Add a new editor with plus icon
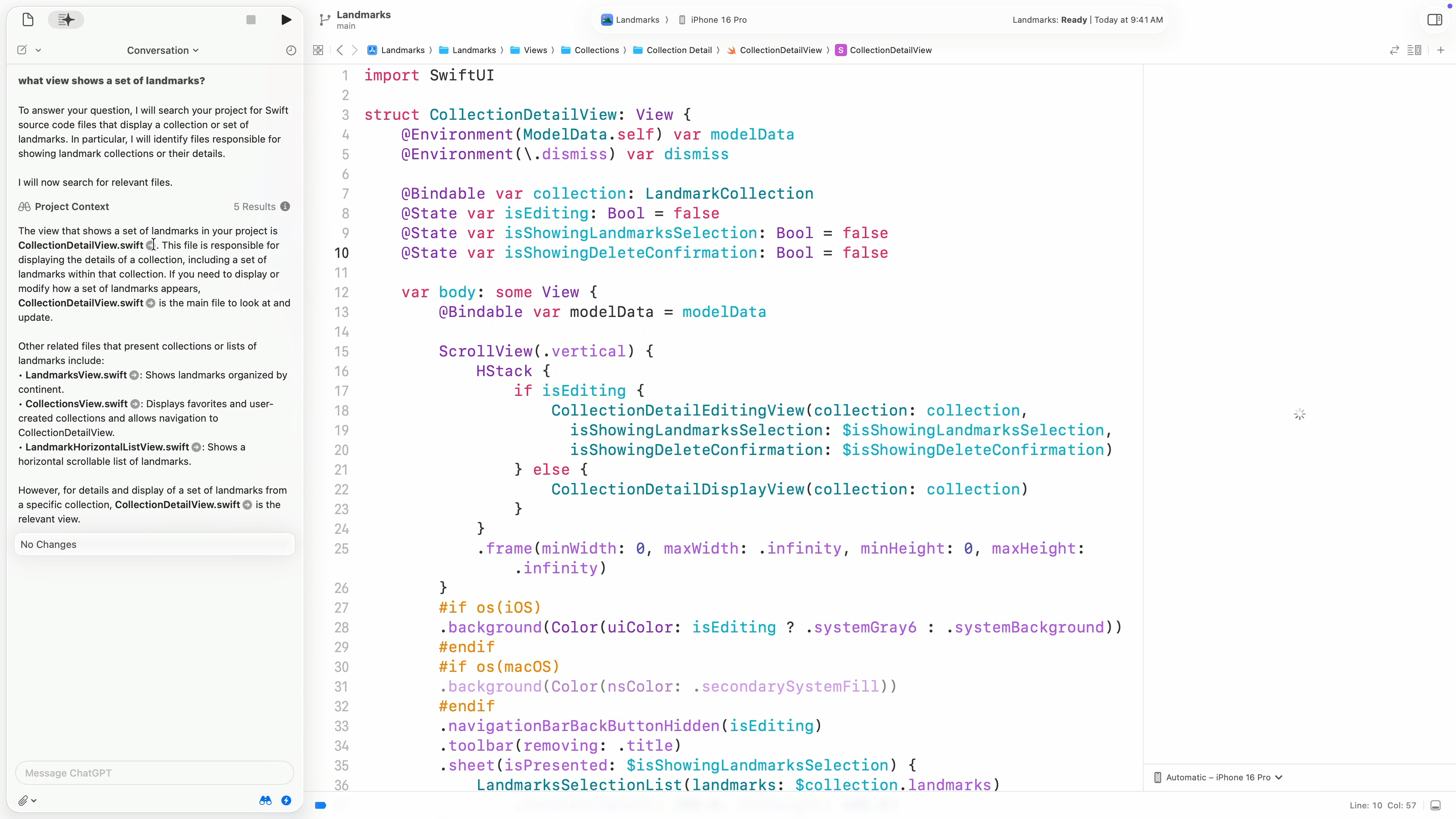Viewport: 1456px width, 819px height. tap(1441, 50)
